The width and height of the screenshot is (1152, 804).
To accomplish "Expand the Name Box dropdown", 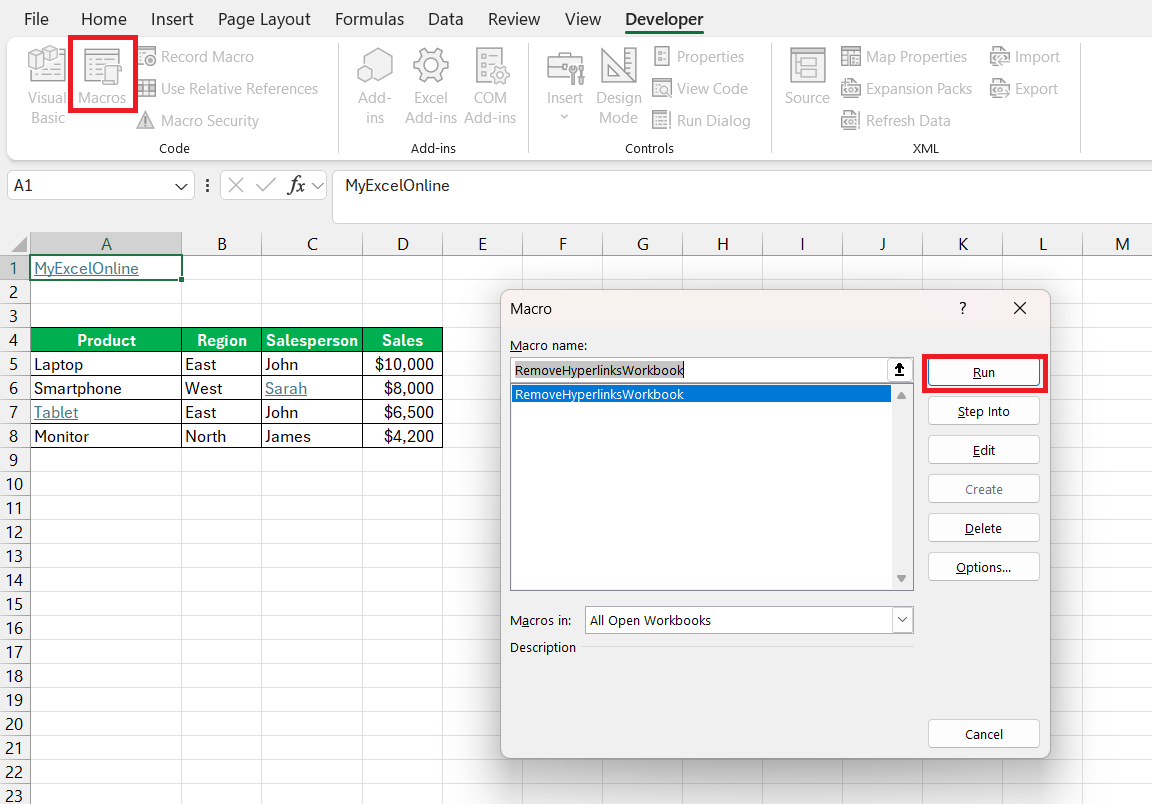I will click(181, 186).
